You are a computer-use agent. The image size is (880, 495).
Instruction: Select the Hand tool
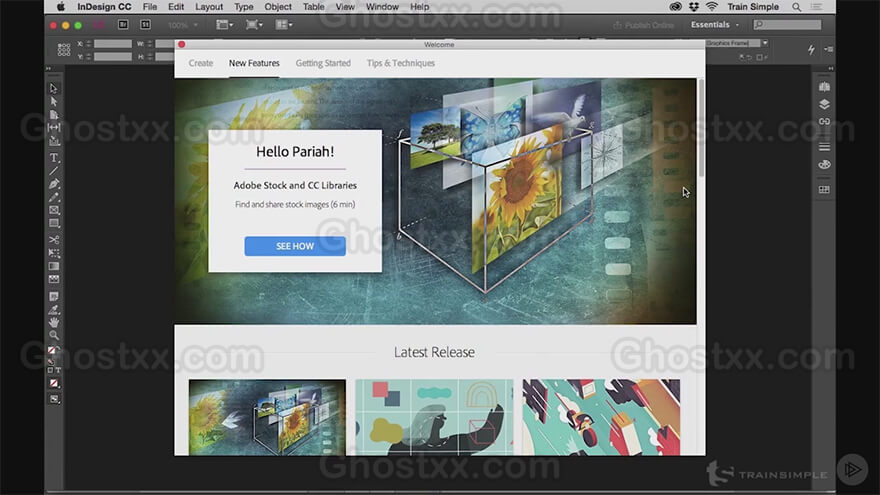point(54,322)
